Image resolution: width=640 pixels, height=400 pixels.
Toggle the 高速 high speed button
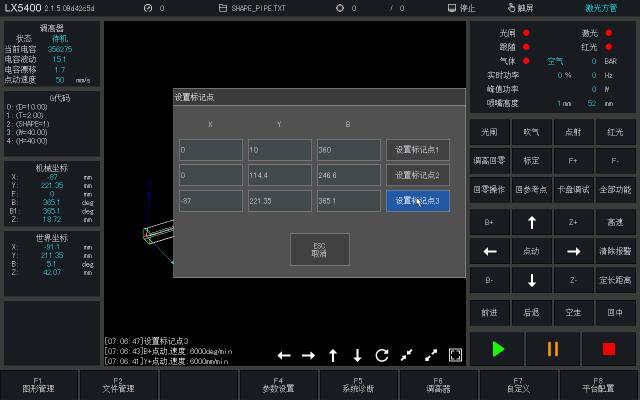(615, 222)
